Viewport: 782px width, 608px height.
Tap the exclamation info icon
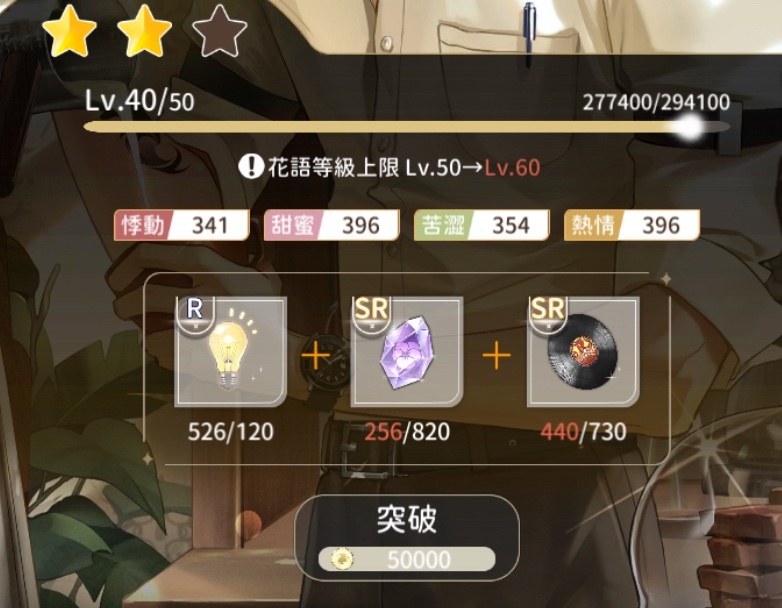click(x=250, y=166)
